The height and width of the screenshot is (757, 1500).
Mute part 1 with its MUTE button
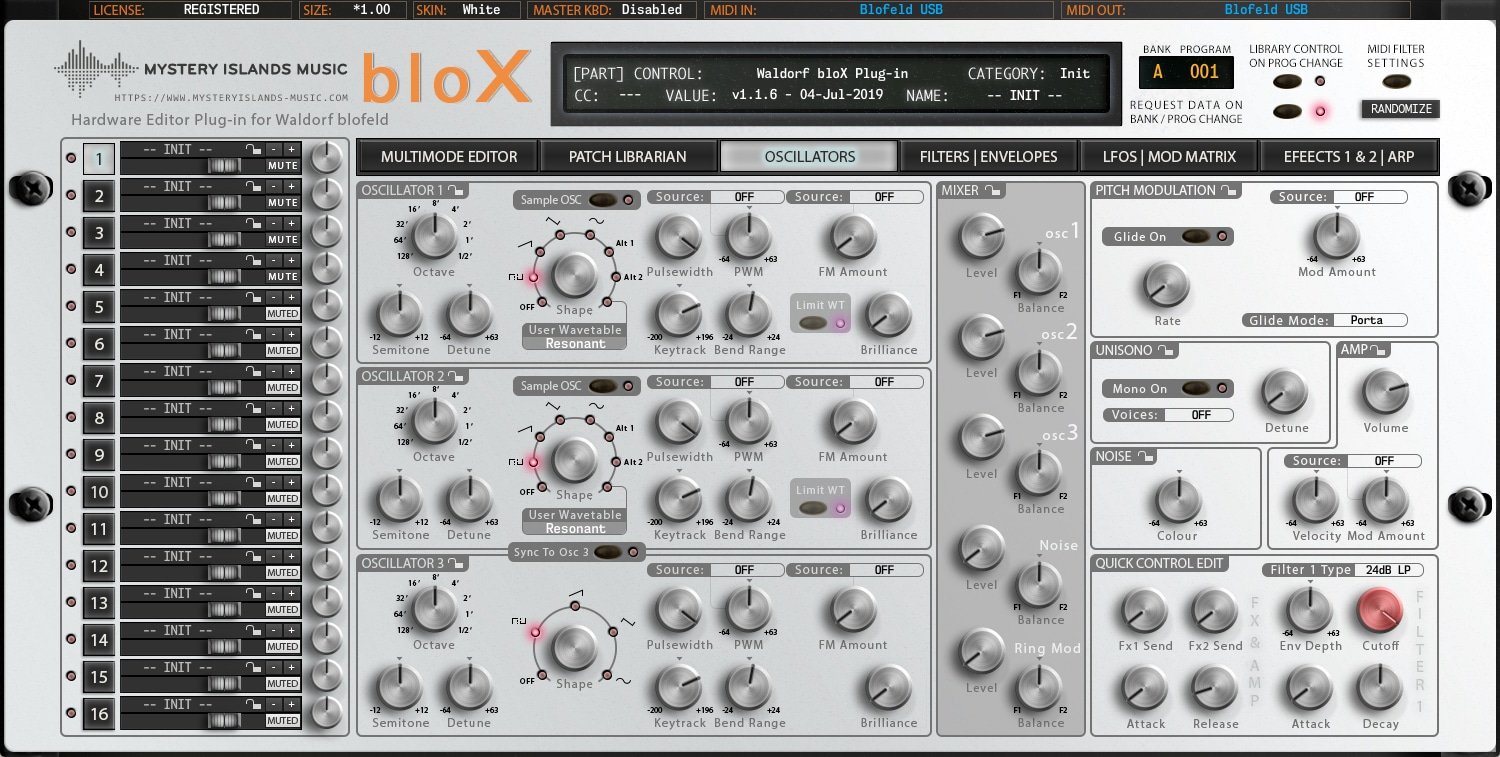[283, 166]
